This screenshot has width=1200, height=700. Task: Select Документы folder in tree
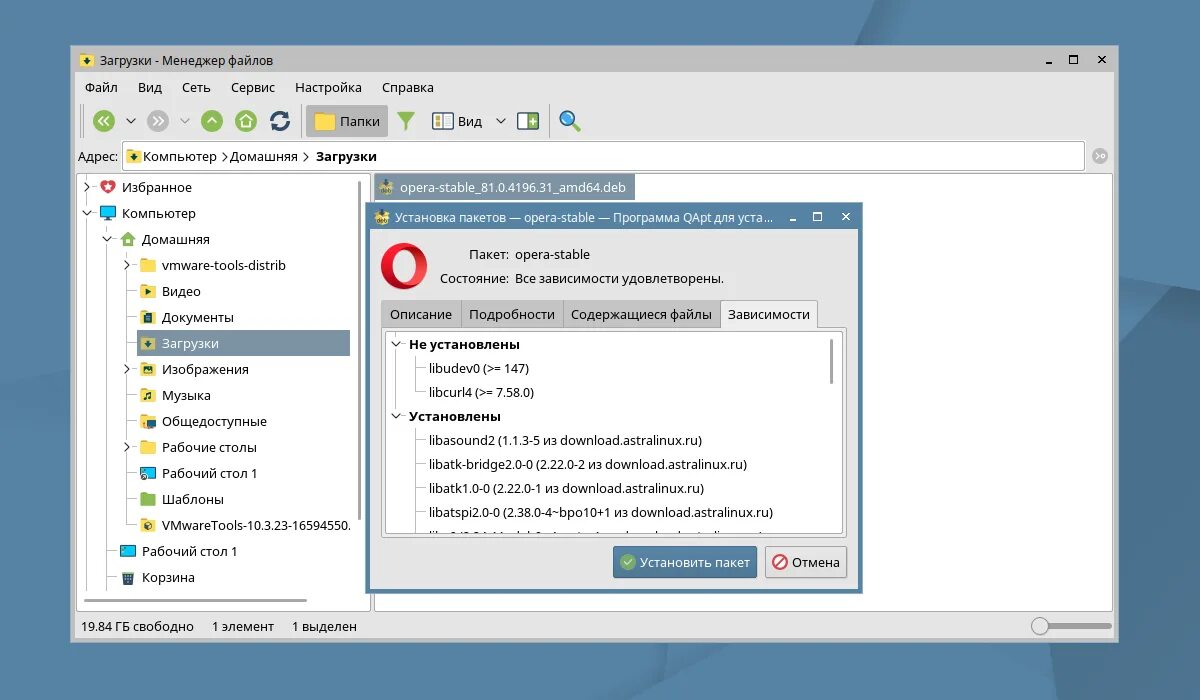(198, 317)
